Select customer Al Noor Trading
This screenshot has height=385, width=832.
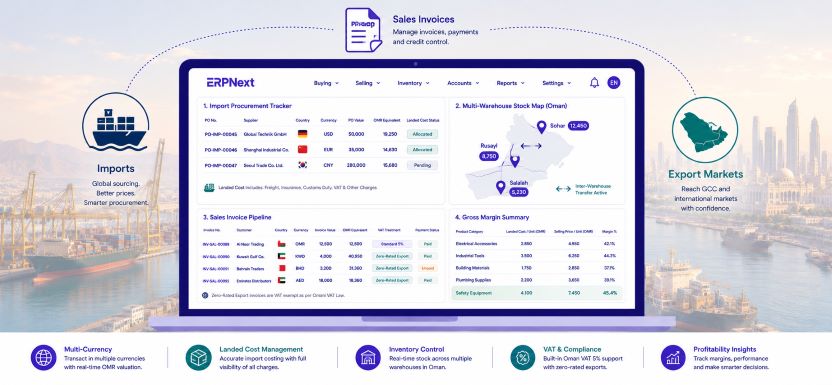pos(250,244)
